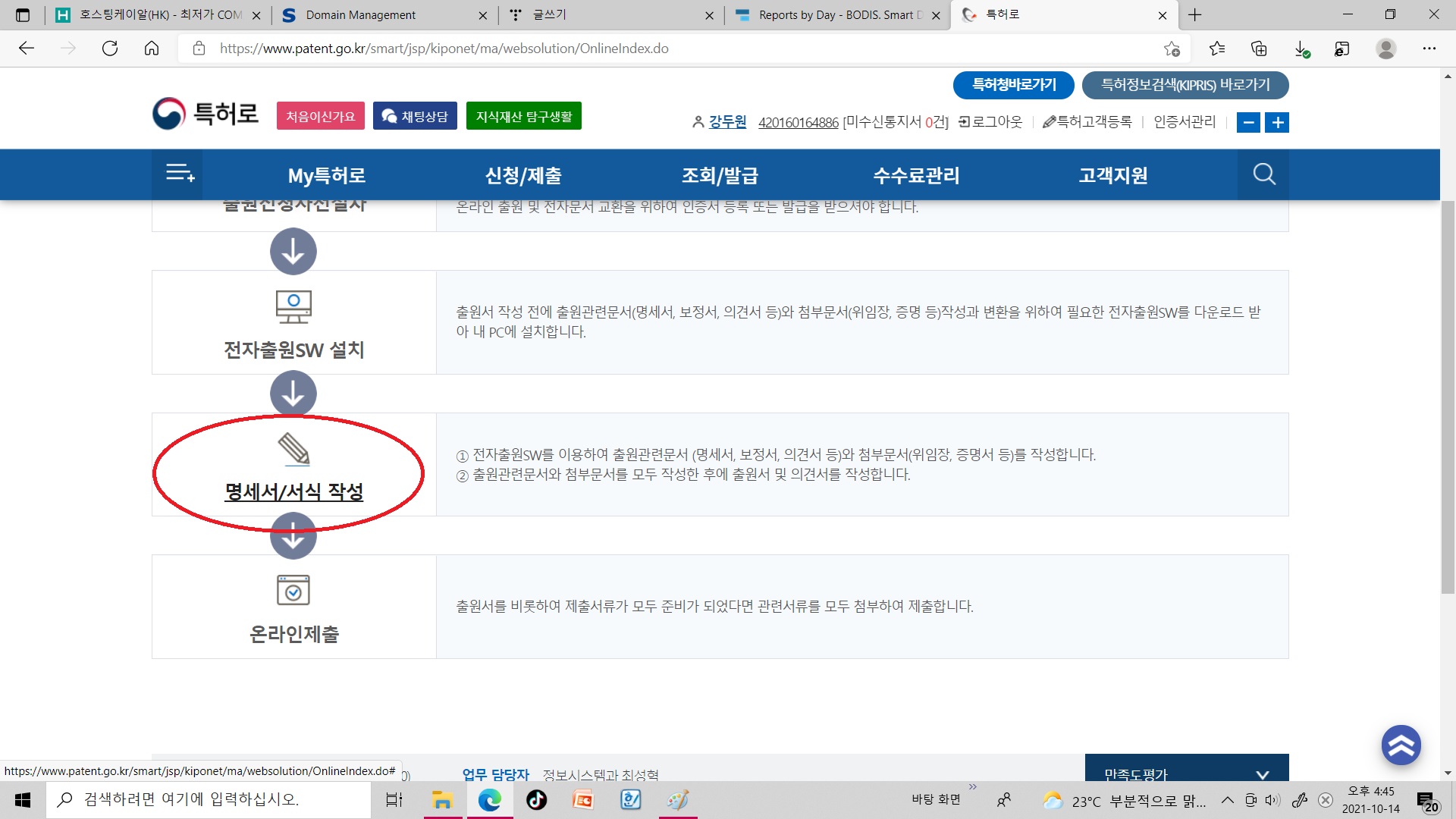
Task: Click the Windows taskbar search box
Action: click(x=209, y=799)
